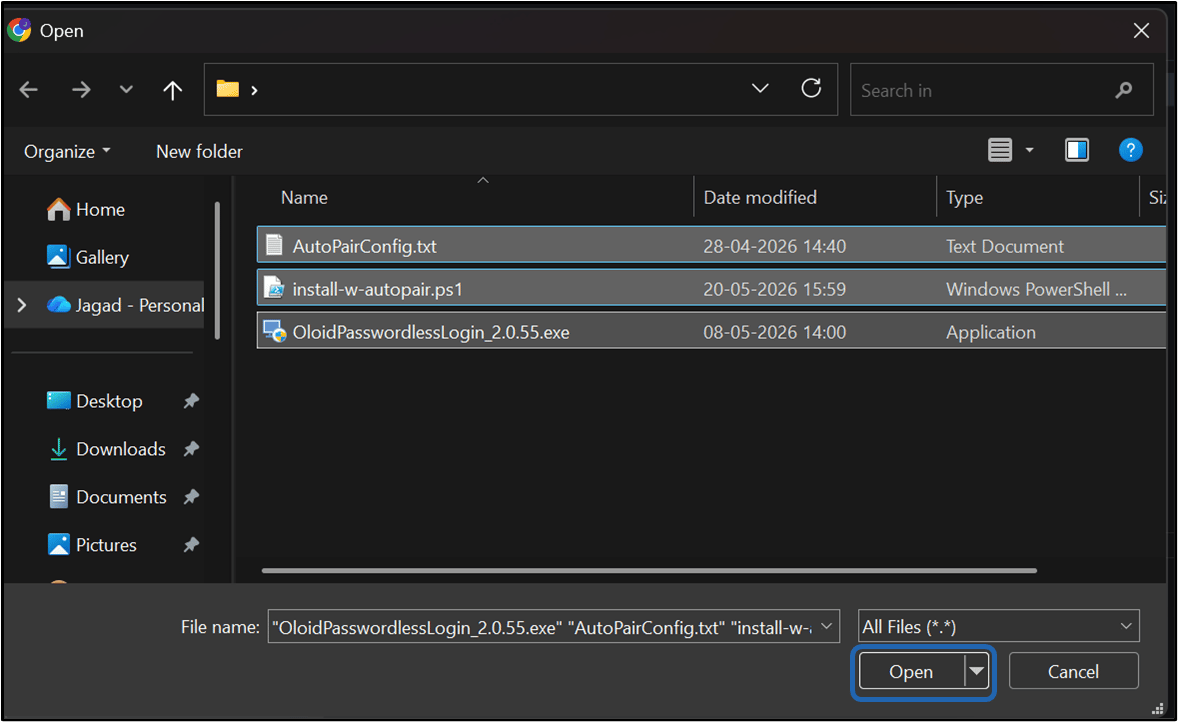The height and width of the screenshot is (722, 1178).
Task: Open the address bar history dropdown
Action: (760, 89)
